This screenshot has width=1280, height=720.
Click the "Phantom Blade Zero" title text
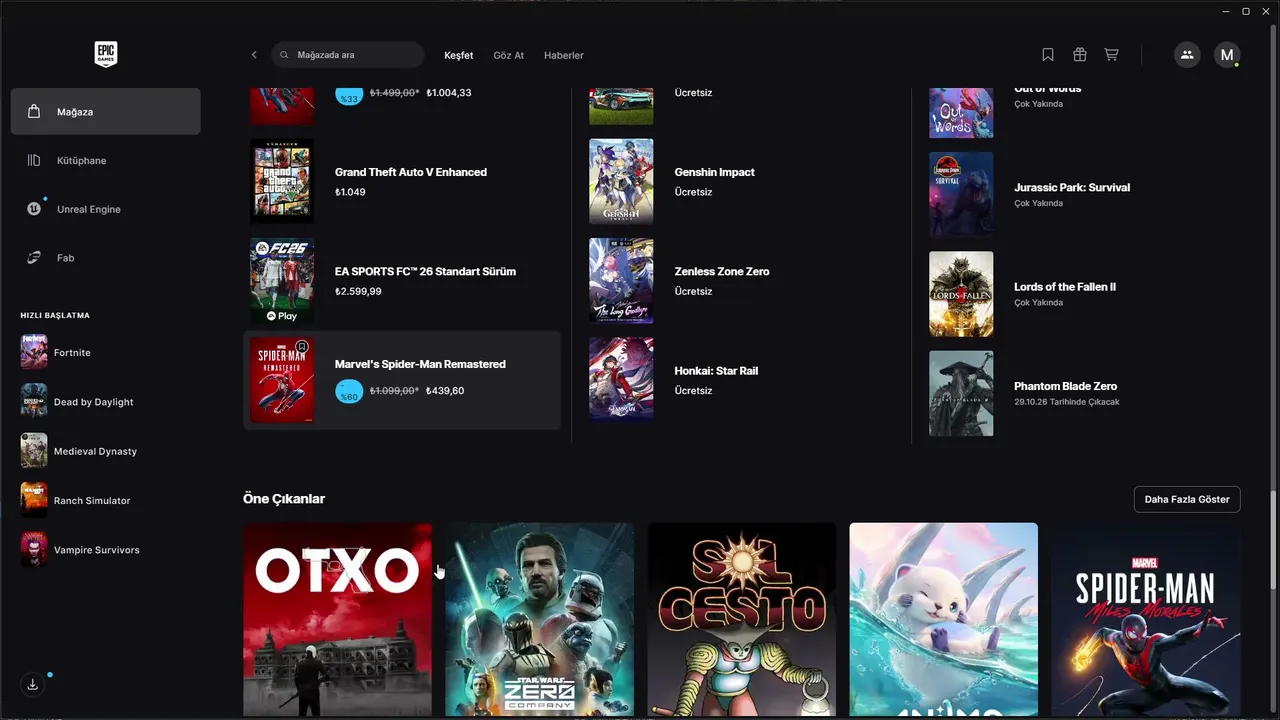pyautogui.click(x=1066, y=386)
